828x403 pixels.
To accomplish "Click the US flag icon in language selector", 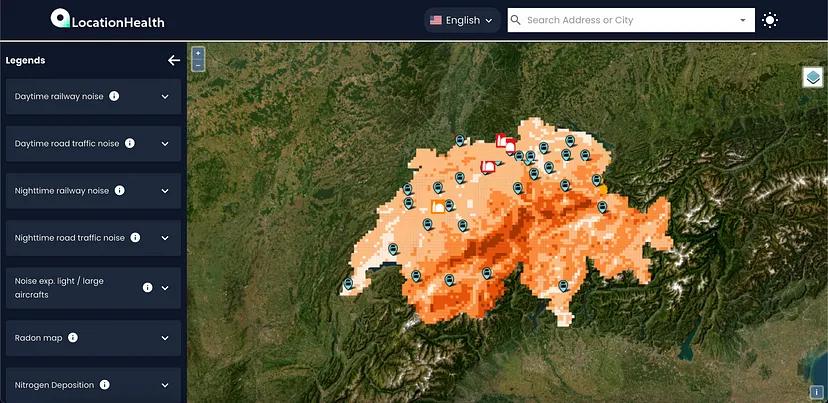I will click(x=436, y=20).
